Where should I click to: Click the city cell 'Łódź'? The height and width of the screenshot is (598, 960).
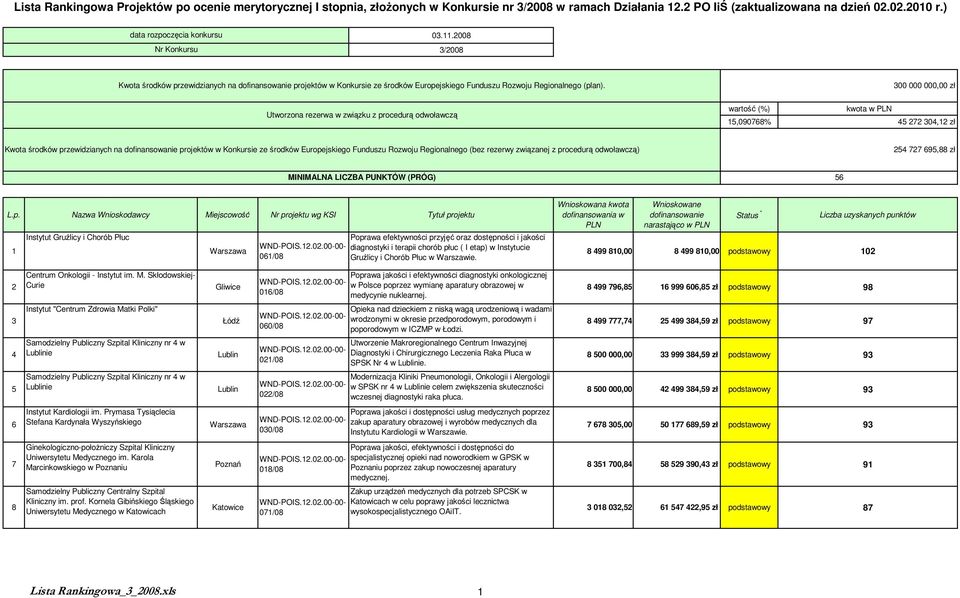pyautogui.click(x=230, y=321)
